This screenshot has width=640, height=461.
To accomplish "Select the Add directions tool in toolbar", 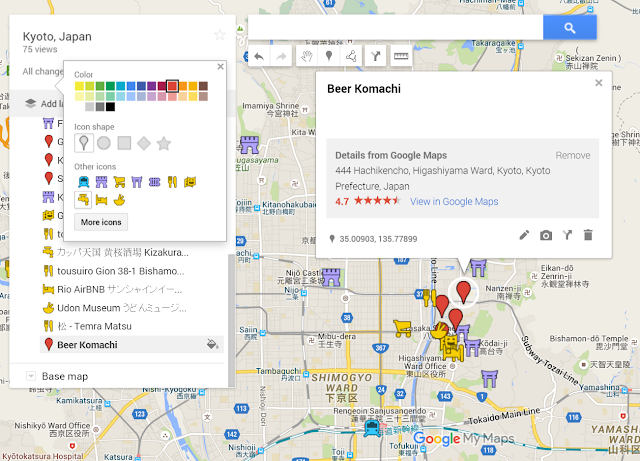I will [375, 56].
